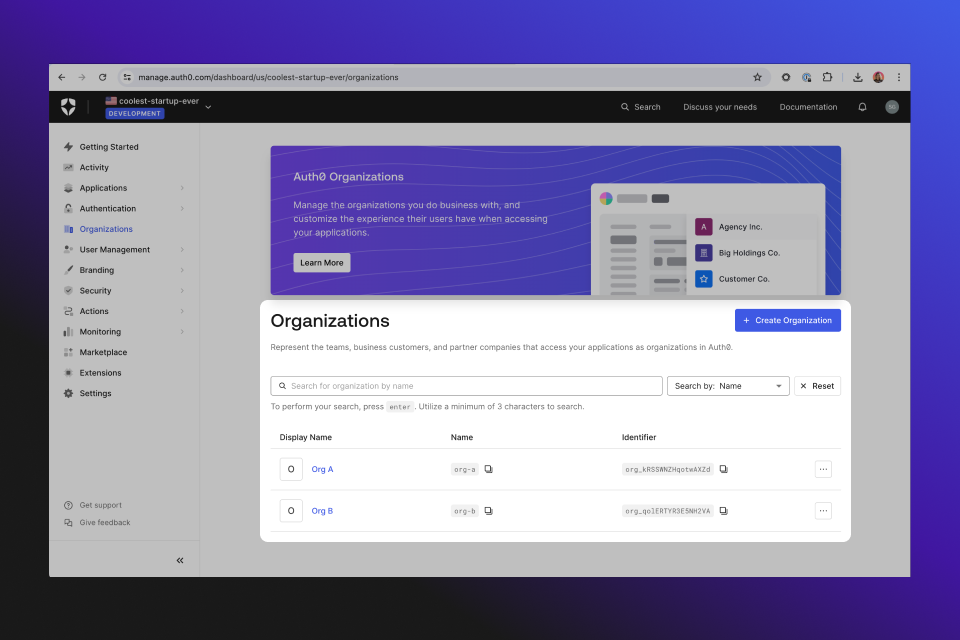960x640 pixels.
Task: Click Get support
Action: (100, 505)
